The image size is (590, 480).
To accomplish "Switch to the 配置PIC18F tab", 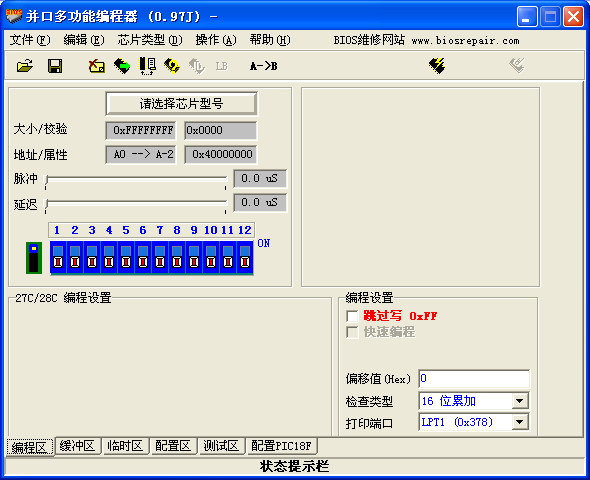I will [281, 446].
